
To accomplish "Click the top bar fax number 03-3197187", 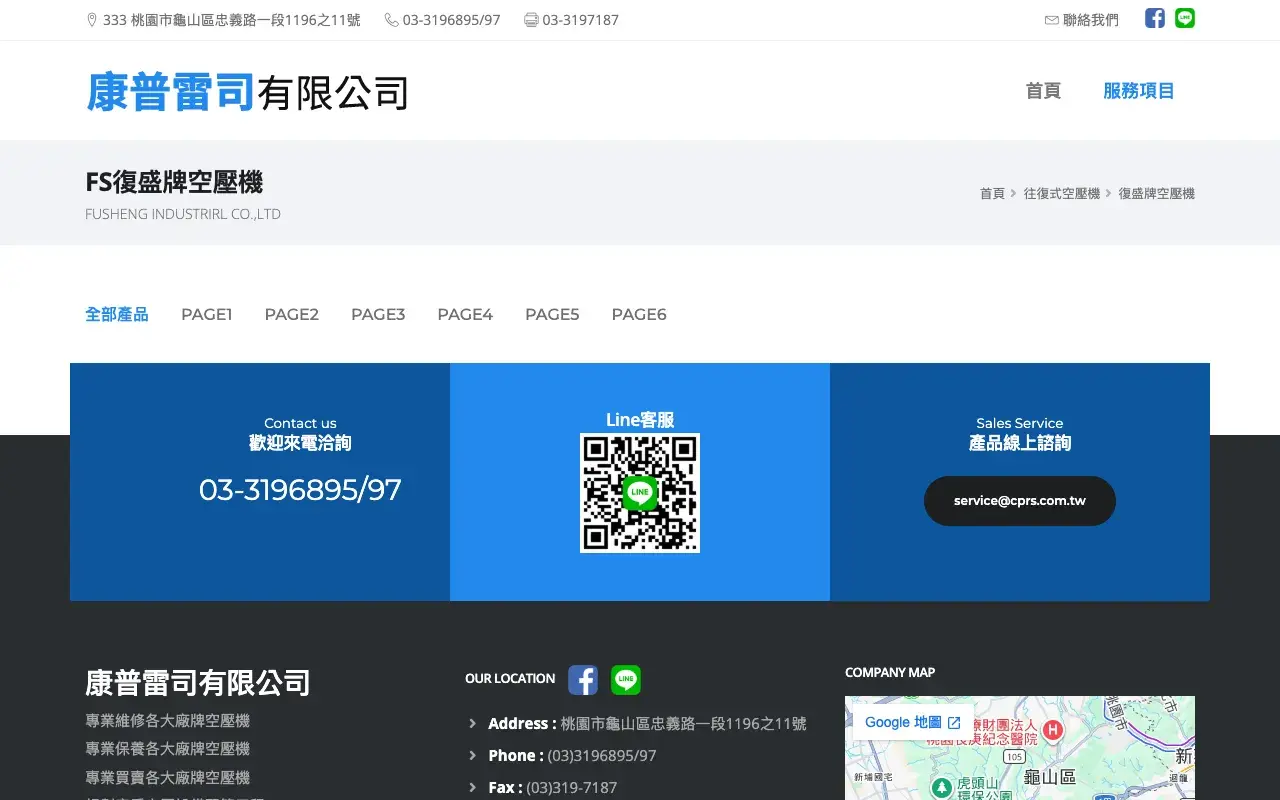I will tap(581, 20).
